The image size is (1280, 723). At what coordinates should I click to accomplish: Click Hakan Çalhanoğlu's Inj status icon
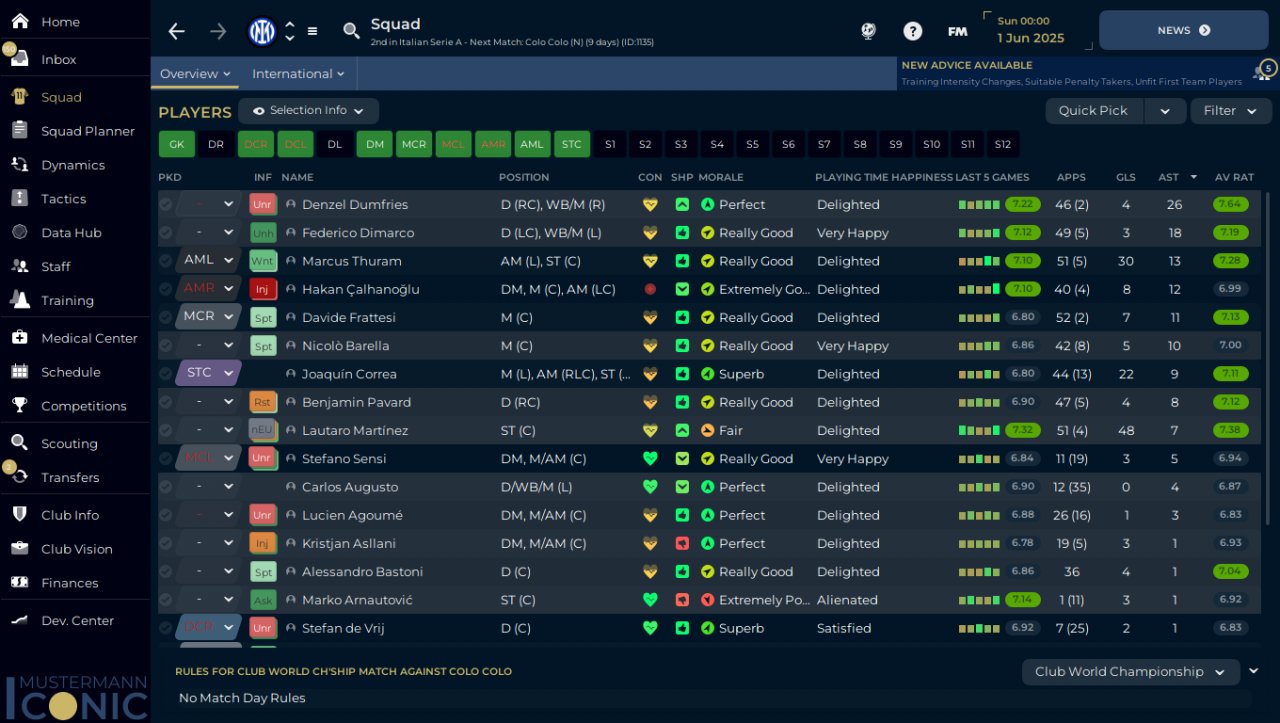[x=263, y=289]
